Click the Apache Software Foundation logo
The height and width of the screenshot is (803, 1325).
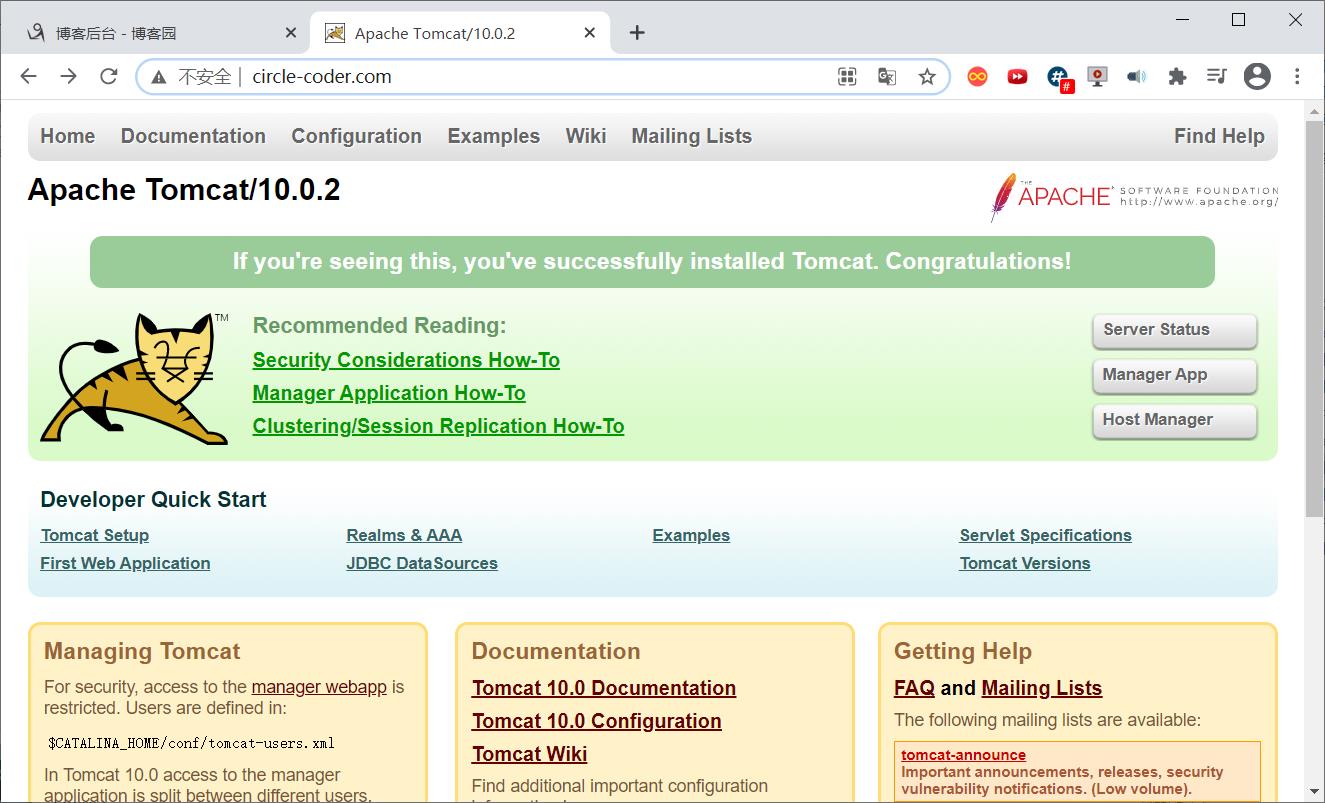click(x=1134, y=197)
